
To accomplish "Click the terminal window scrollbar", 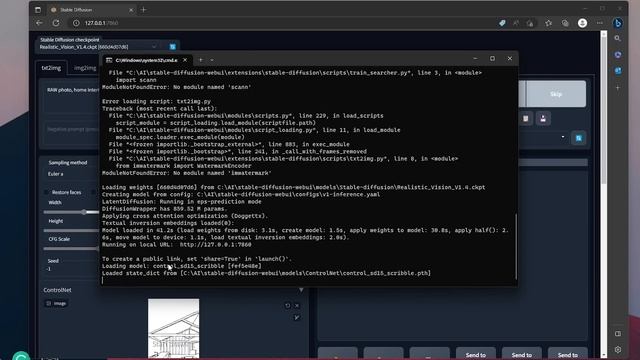I will 516,247.
